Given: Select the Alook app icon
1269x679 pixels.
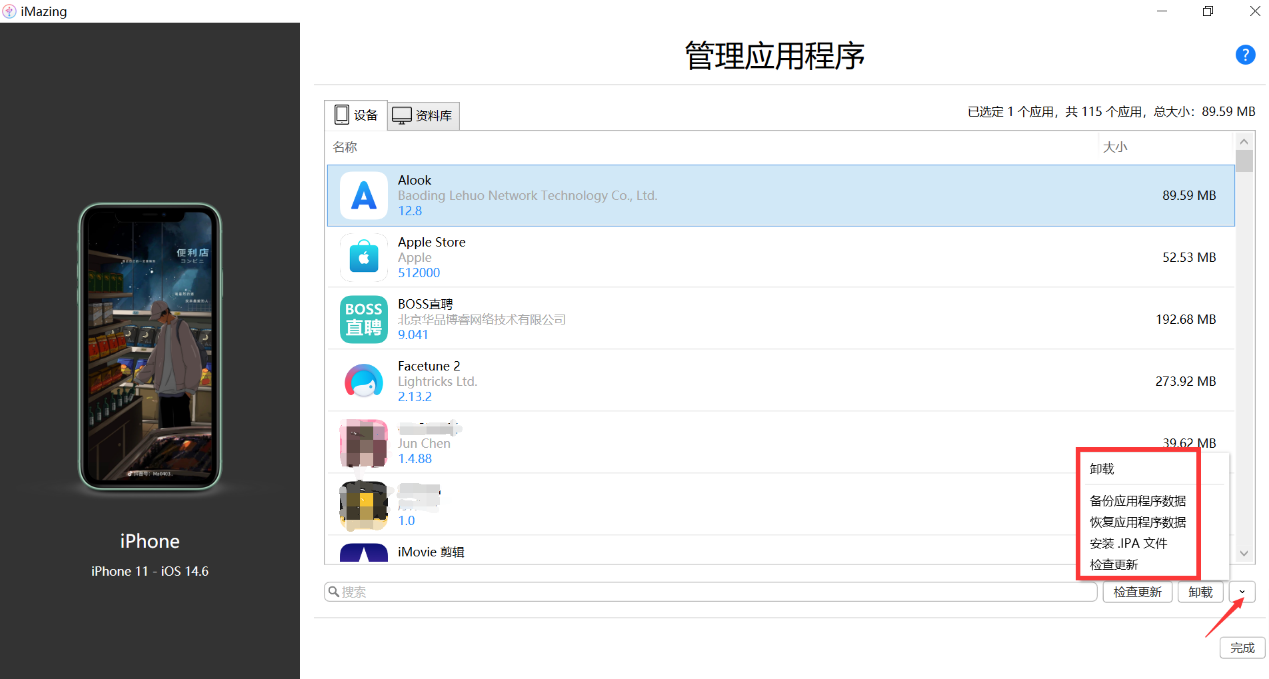Looking at the screenshot, I should click(x=364, y=196).
